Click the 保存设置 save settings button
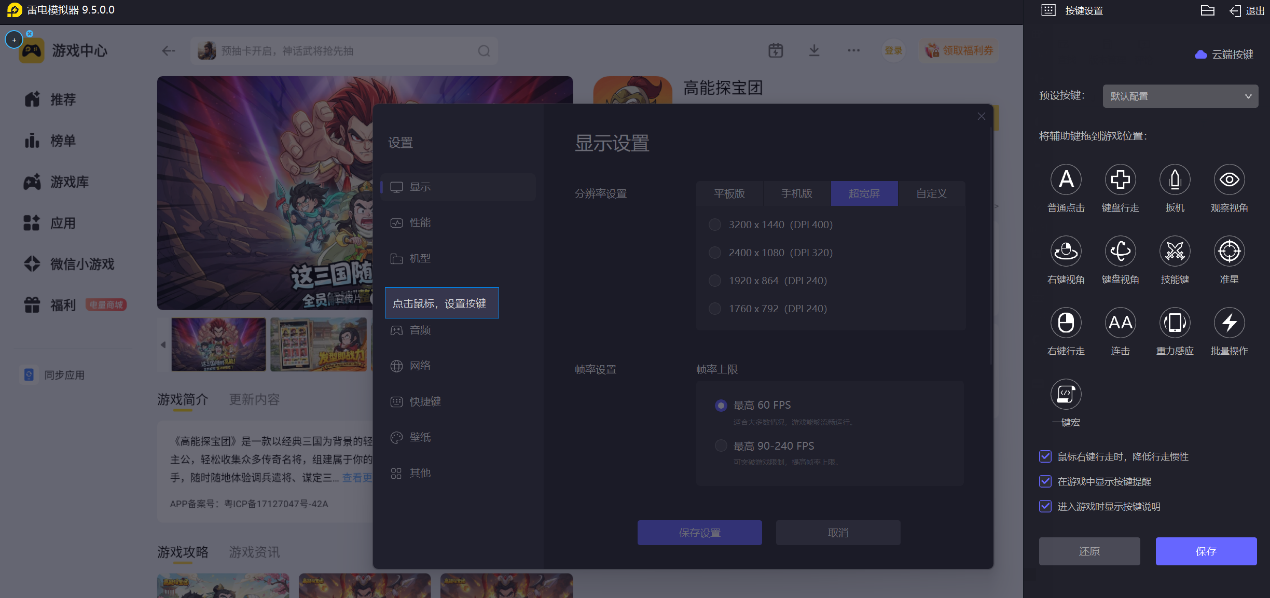The height and width of the screenshot is (598, 1270). click(x=700, y=533)
